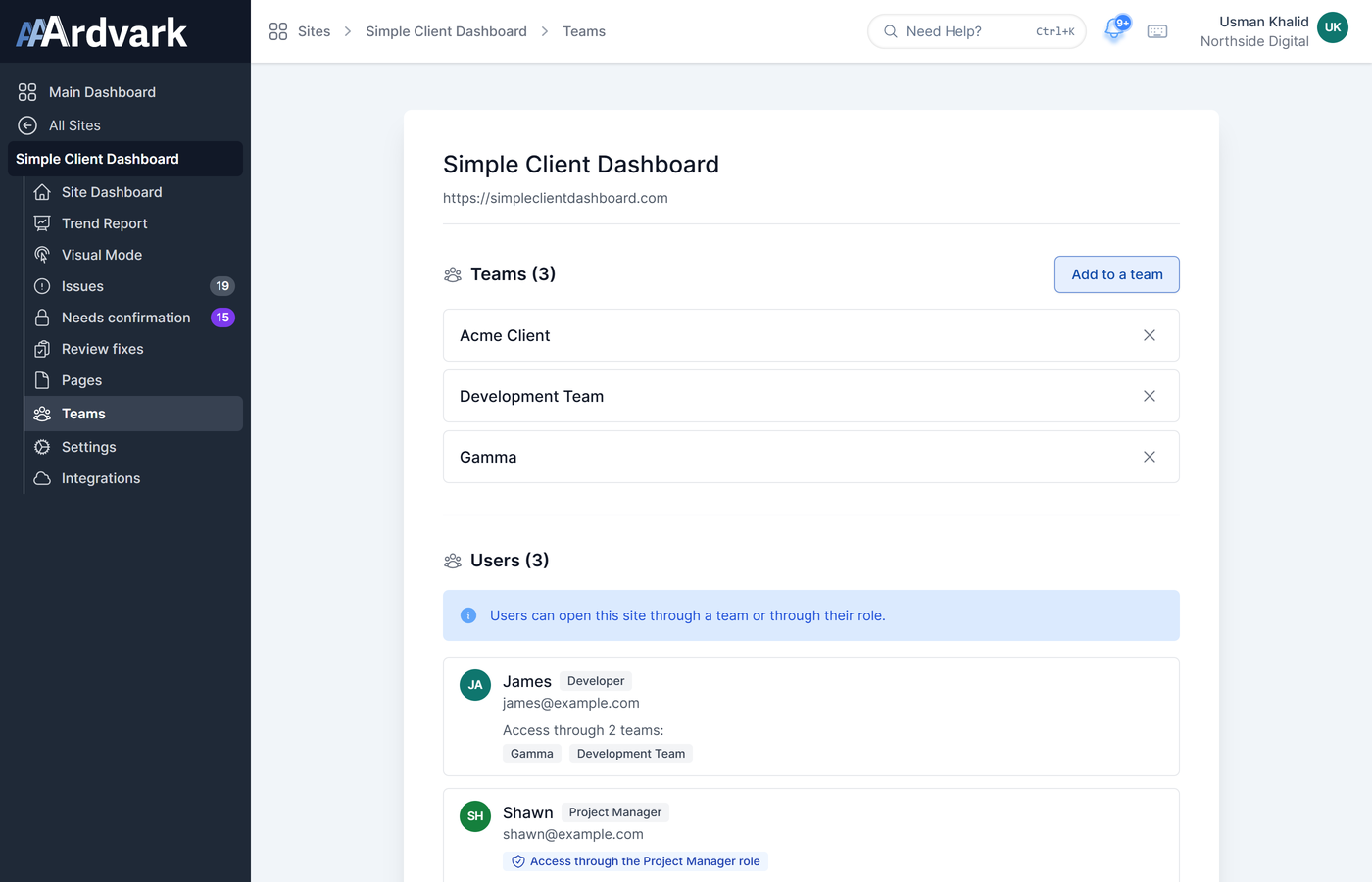The image size is (1372, 882).
Task: Click Usman Khalid account name
Action: click(1264, 22)
